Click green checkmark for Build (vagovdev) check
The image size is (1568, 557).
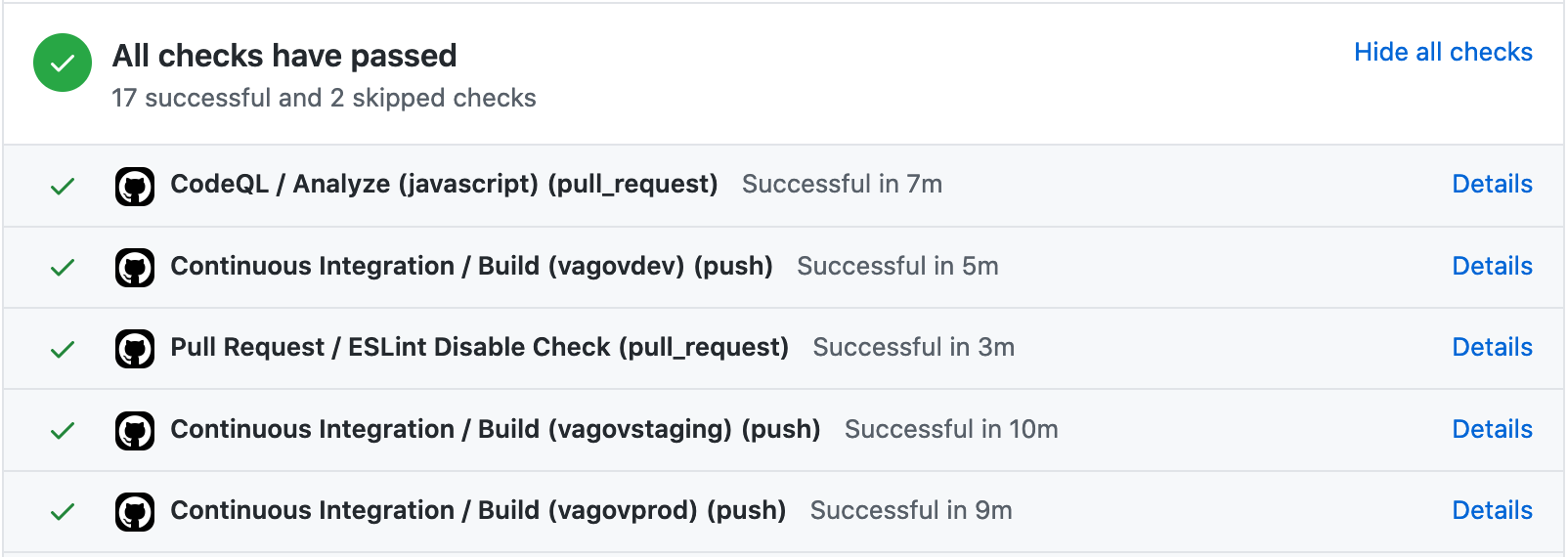[x=63, y=267]
